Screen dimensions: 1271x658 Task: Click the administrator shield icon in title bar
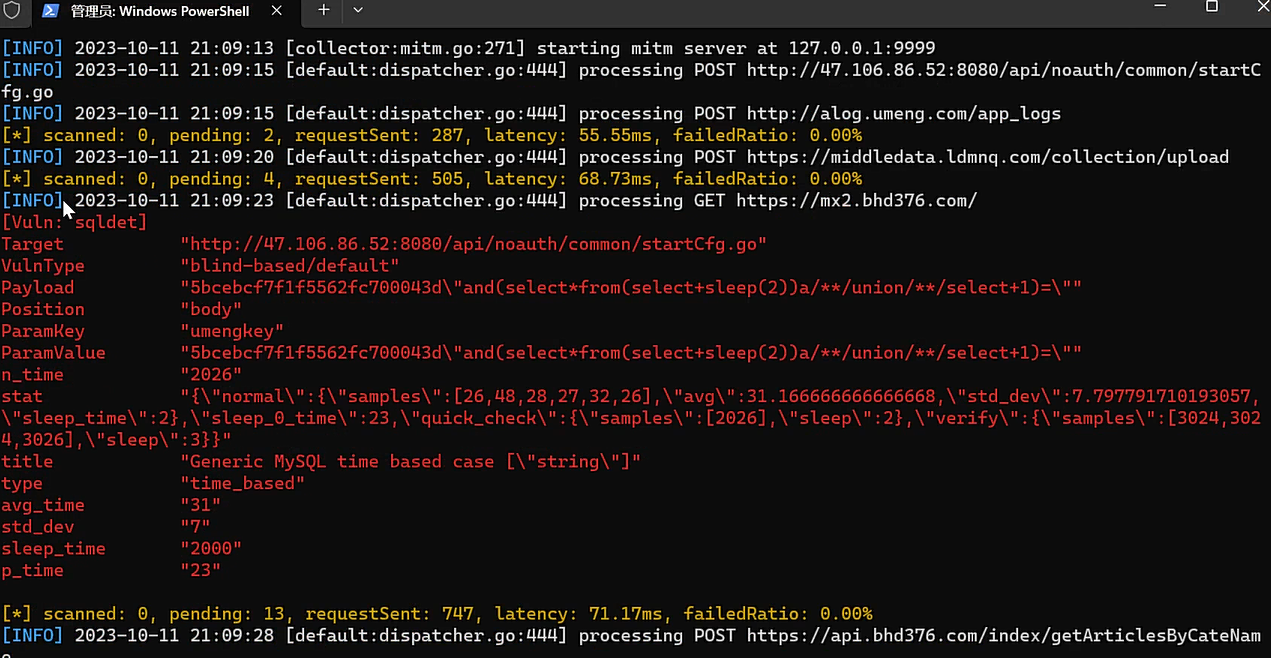[x=13, y=10]
